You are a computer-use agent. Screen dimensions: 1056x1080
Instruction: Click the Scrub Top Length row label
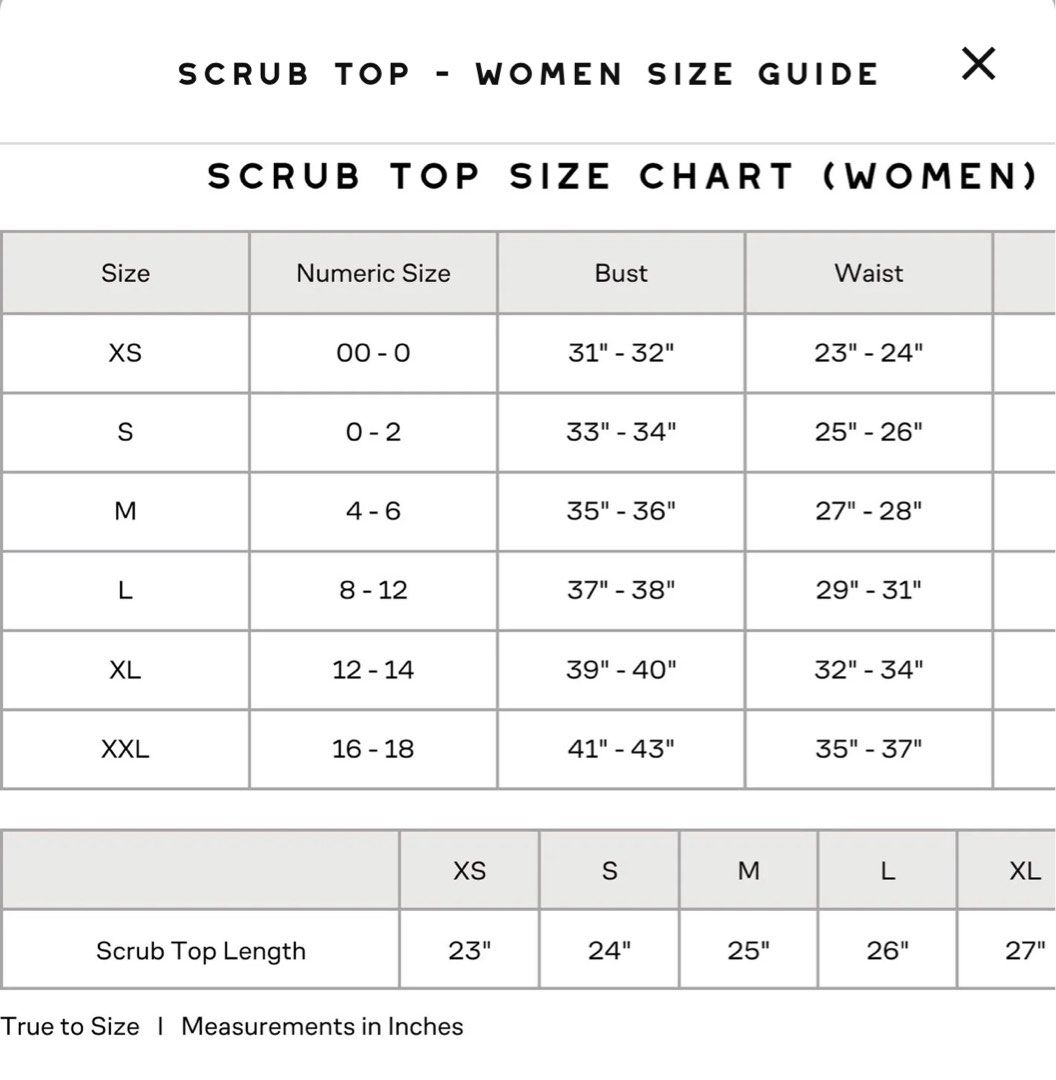click(x=201, y=950)
